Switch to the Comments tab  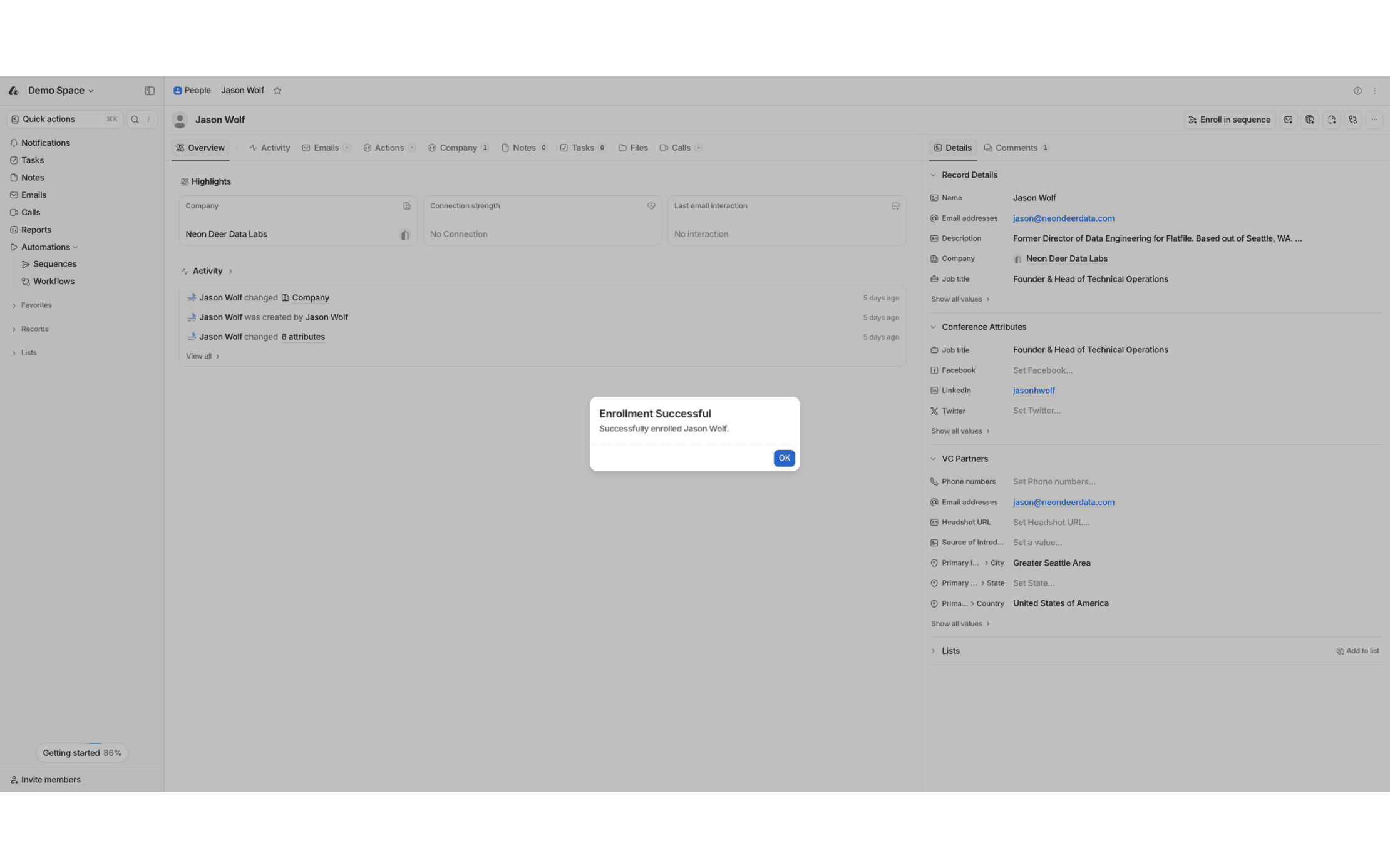tap(1016, 148)
